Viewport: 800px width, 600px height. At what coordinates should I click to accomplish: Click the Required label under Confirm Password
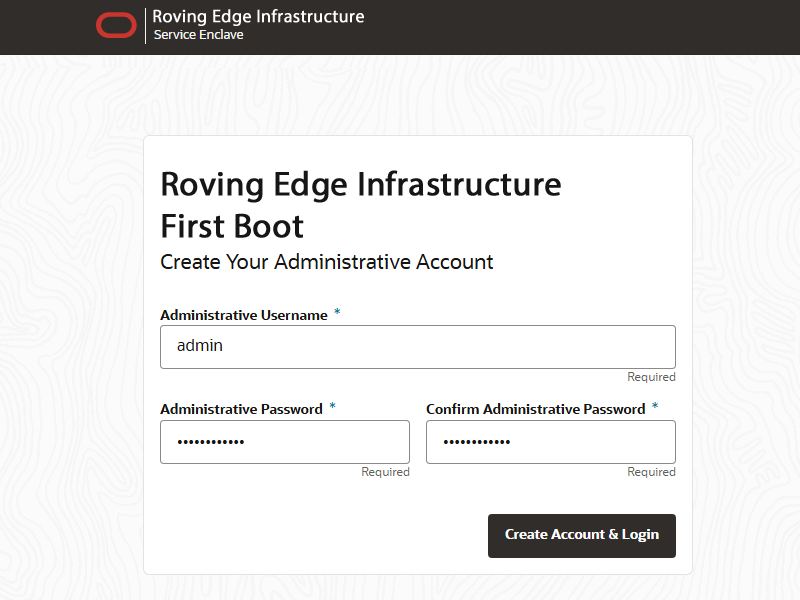651,471
